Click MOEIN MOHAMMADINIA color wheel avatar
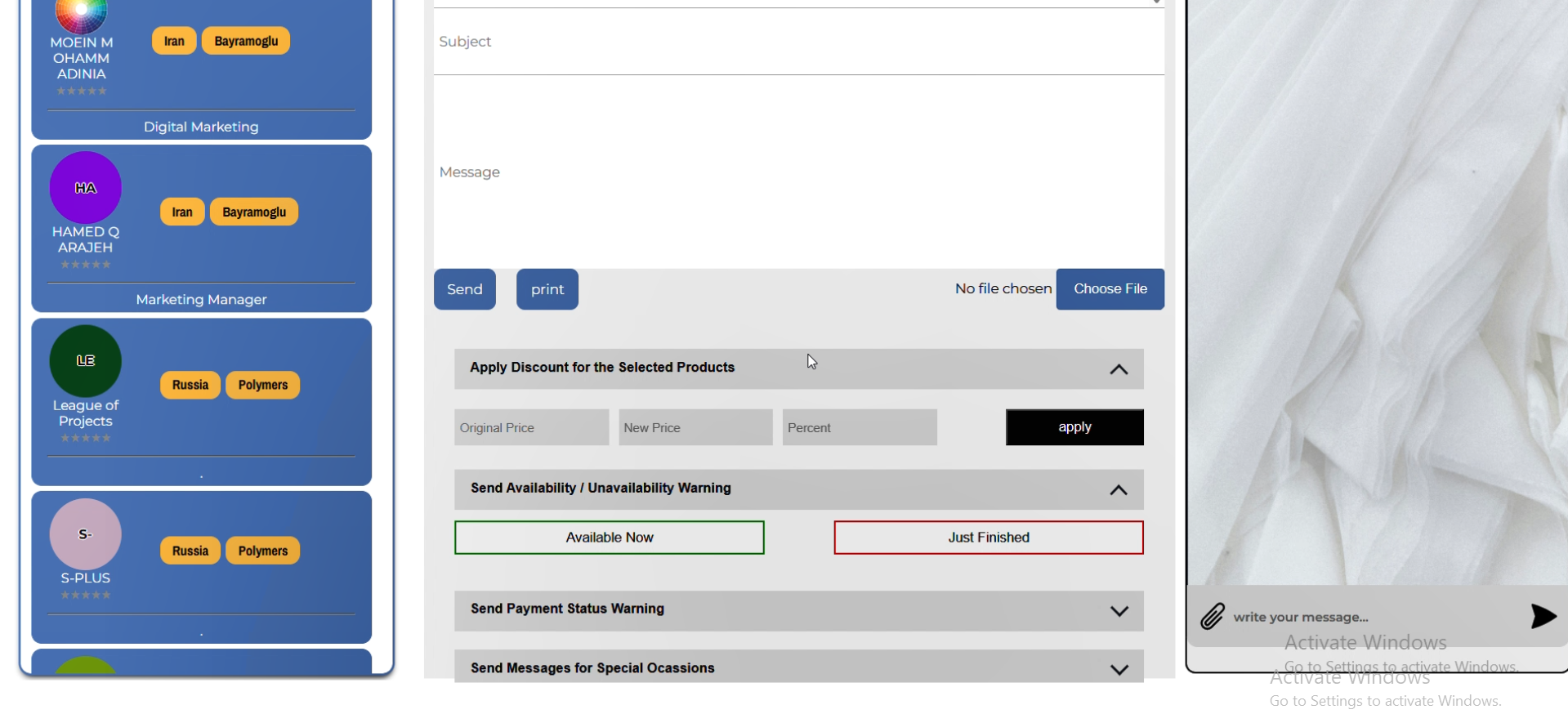 (x=82, y=15)
